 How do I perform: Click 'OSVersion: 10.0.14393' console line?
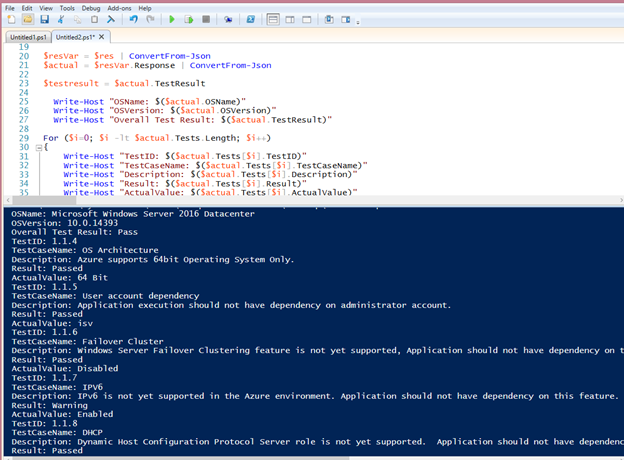pyautogui.click(x=64, y=223)
